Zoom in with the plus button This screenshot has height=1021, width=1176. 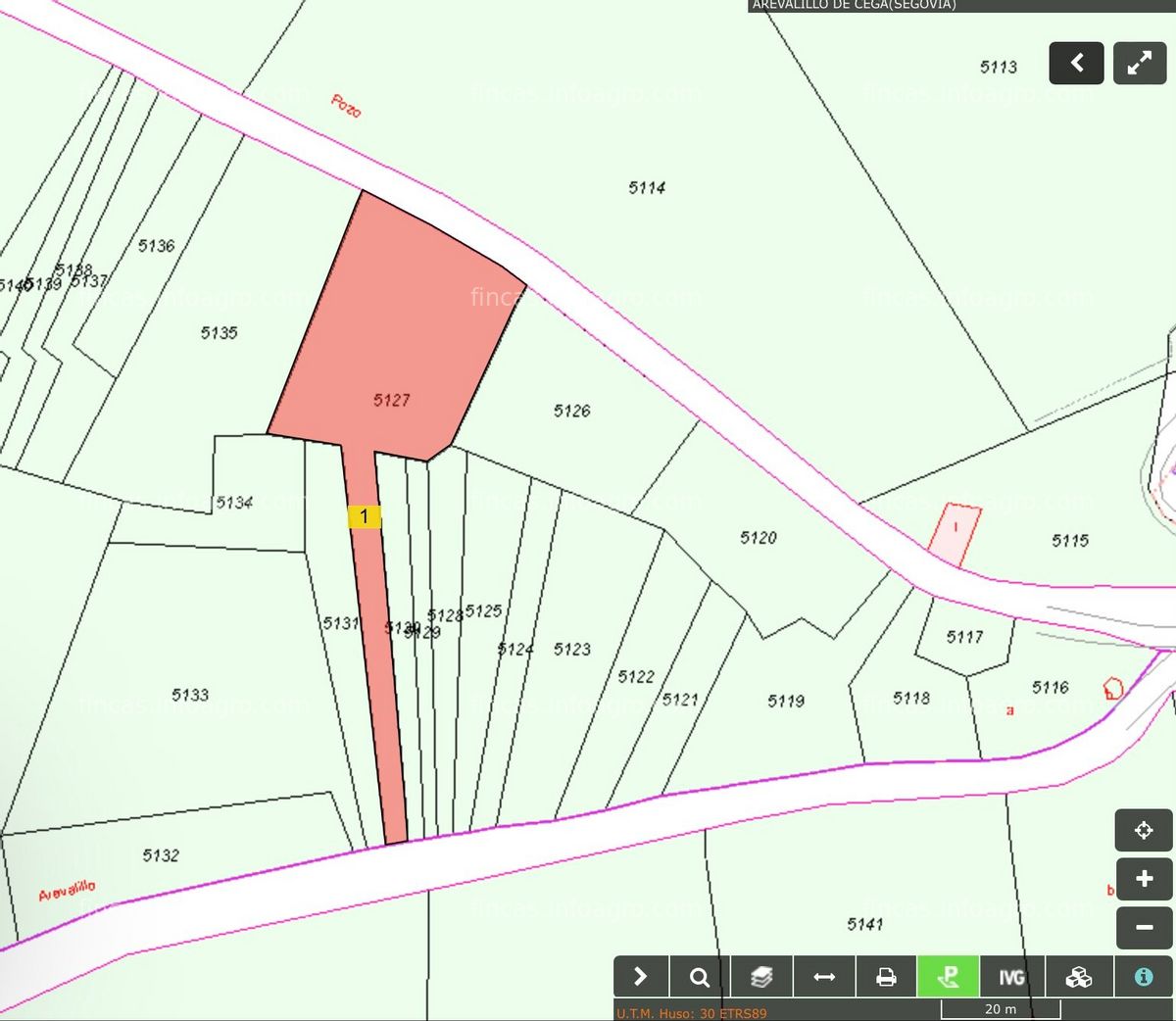click(x=1144, y=879)
